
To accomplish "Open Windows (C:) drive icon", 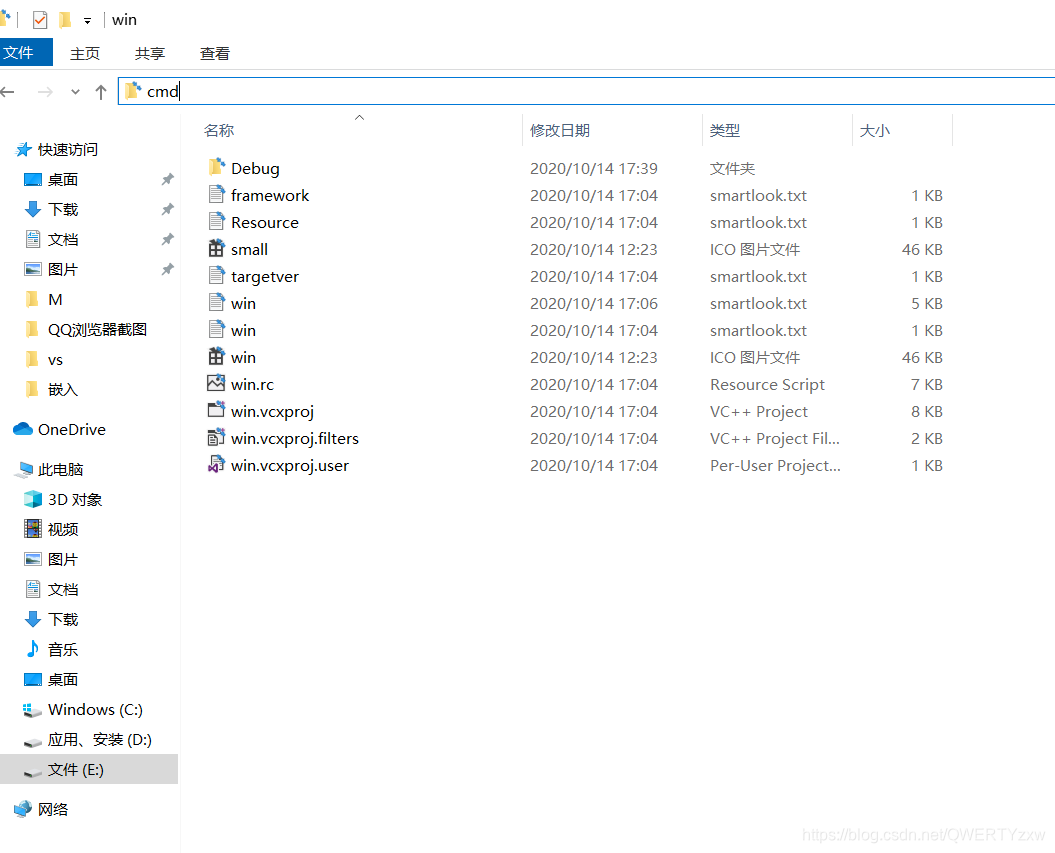I will (32, 710).
